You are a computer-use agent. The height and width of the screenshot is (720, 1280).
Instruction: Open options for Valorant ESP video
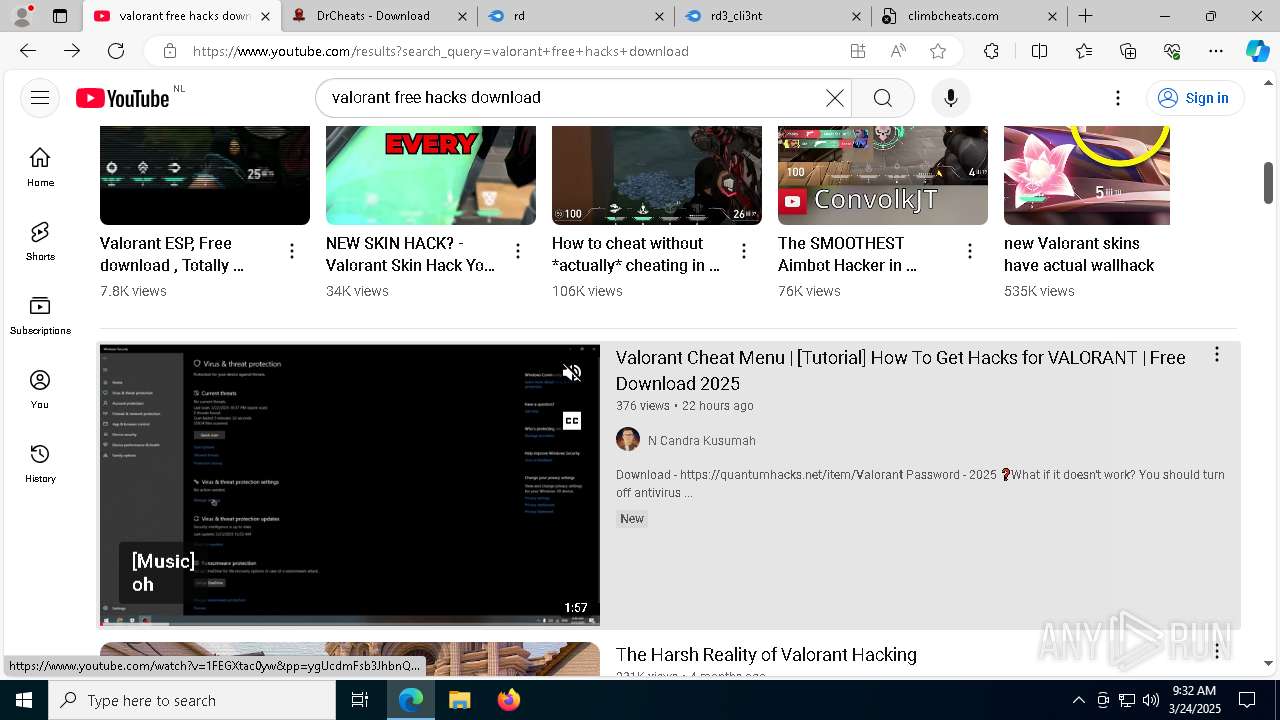click(292, 251)
